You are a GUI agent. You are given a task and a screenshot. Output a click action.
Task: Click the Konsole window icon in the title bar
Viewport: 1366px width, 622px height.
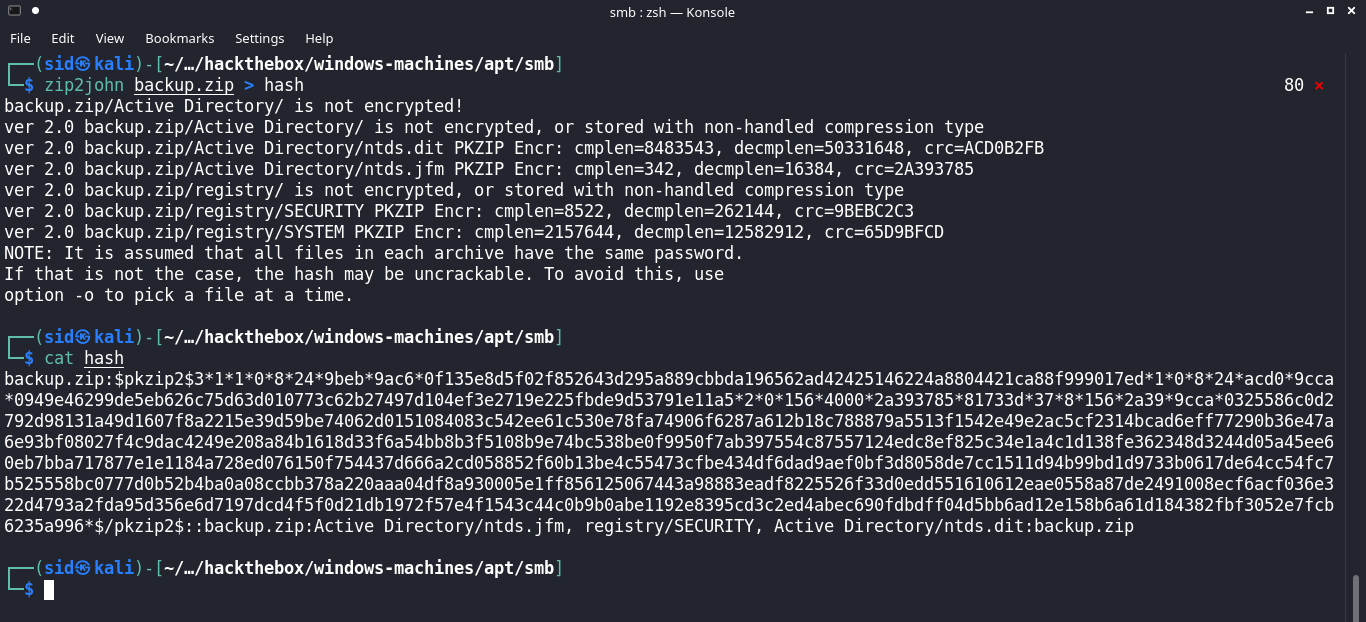[x=14, y=12]
